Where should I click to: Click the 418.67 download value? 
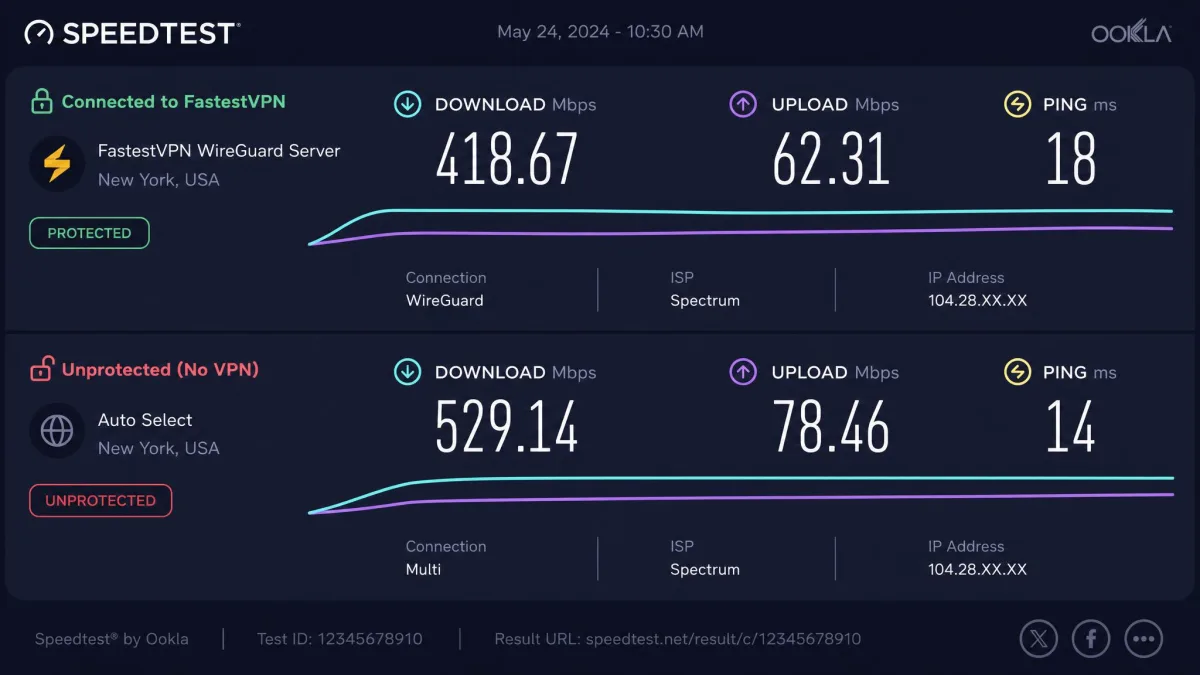(507, 160)
